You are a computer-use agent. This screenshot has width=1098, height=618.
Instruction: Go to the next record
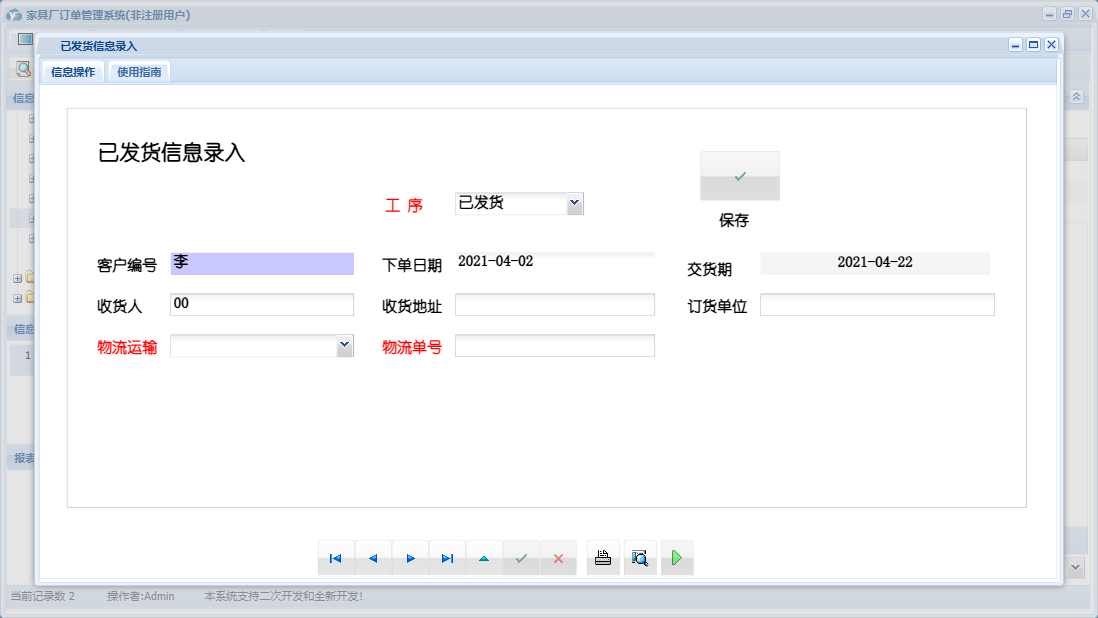tap(411, 558)
